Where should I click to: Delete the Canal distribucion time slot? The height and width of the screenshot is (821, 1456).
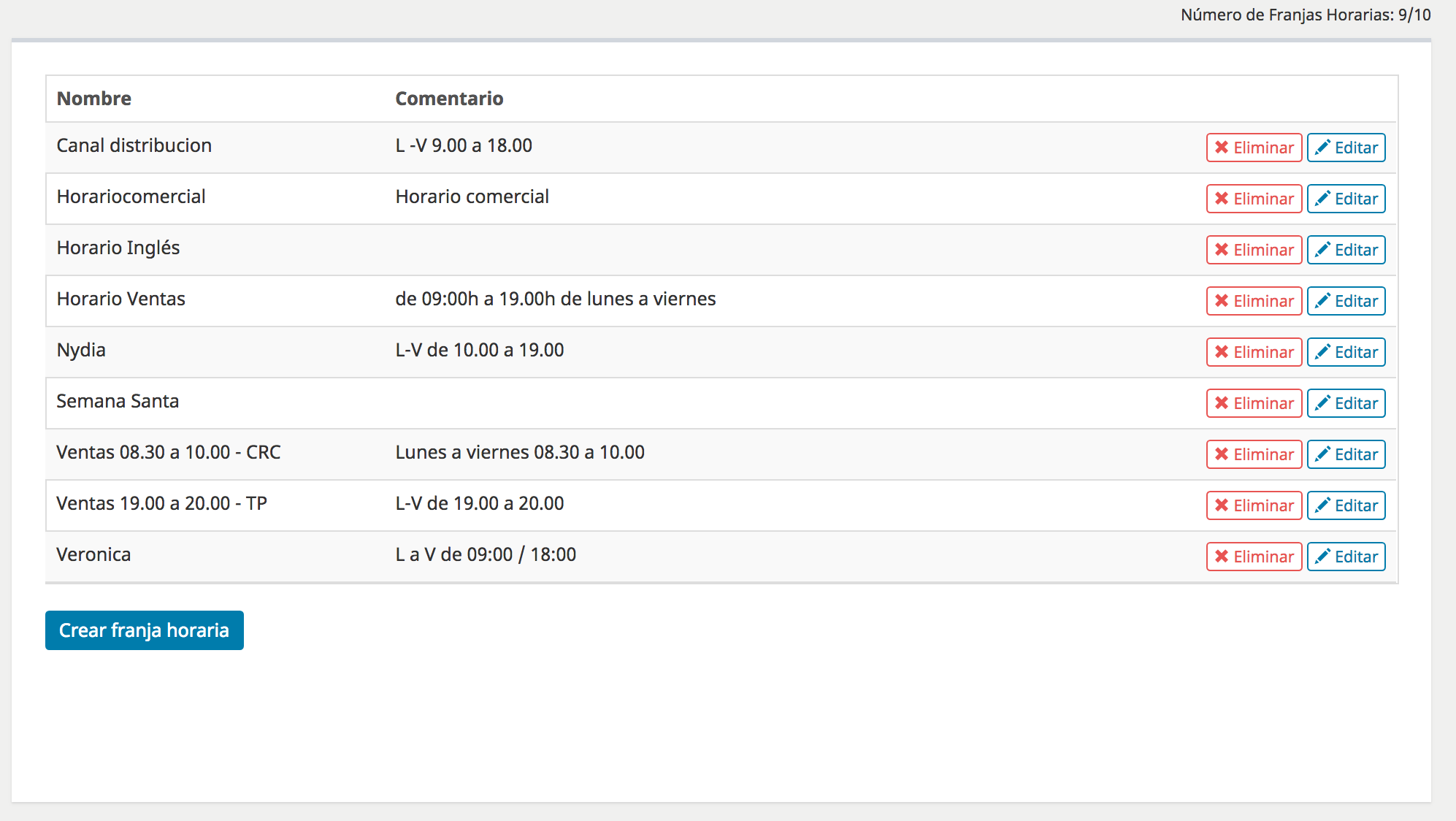1254,148
